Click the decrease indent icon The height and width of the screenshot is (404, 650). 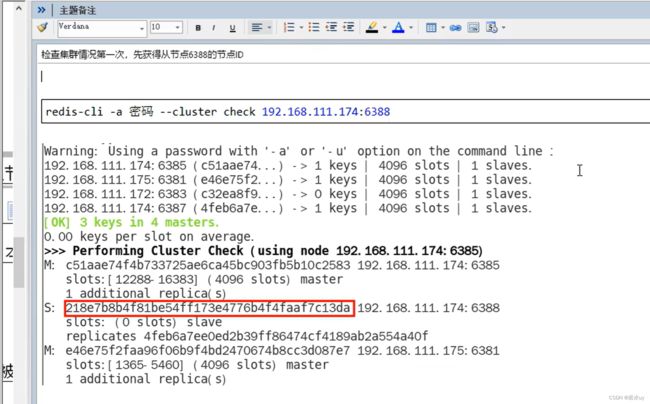coord(331,27)
